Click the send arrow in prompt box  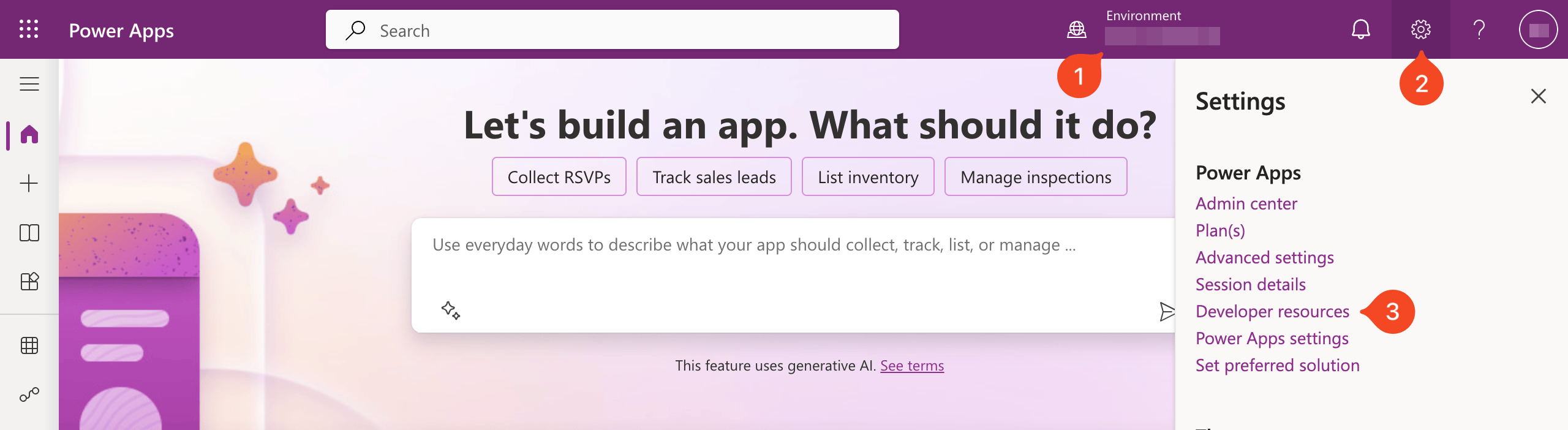pyautogui.click(x=1166, y=312)
